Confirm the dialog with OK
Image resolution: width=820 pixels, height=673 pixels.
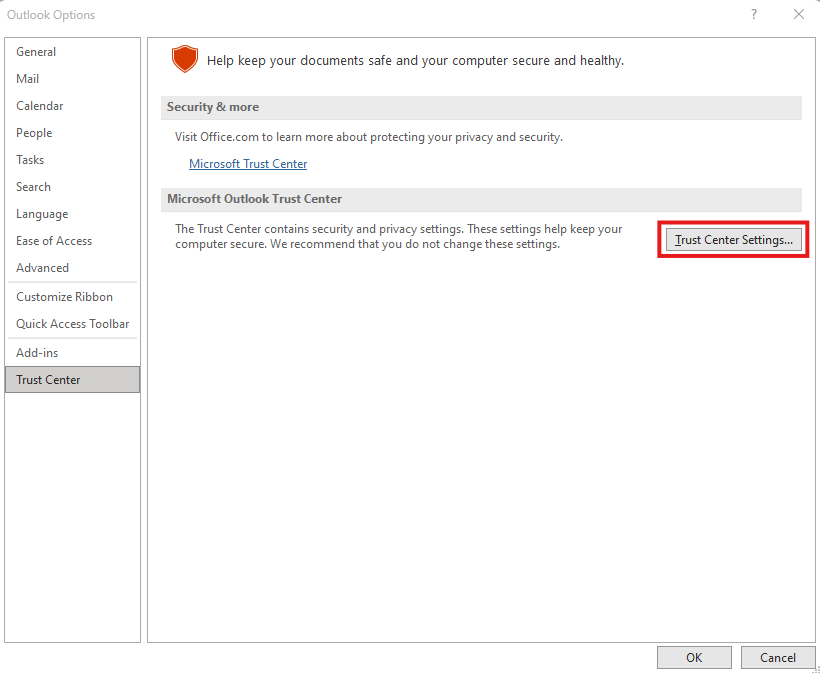(694, 658)
